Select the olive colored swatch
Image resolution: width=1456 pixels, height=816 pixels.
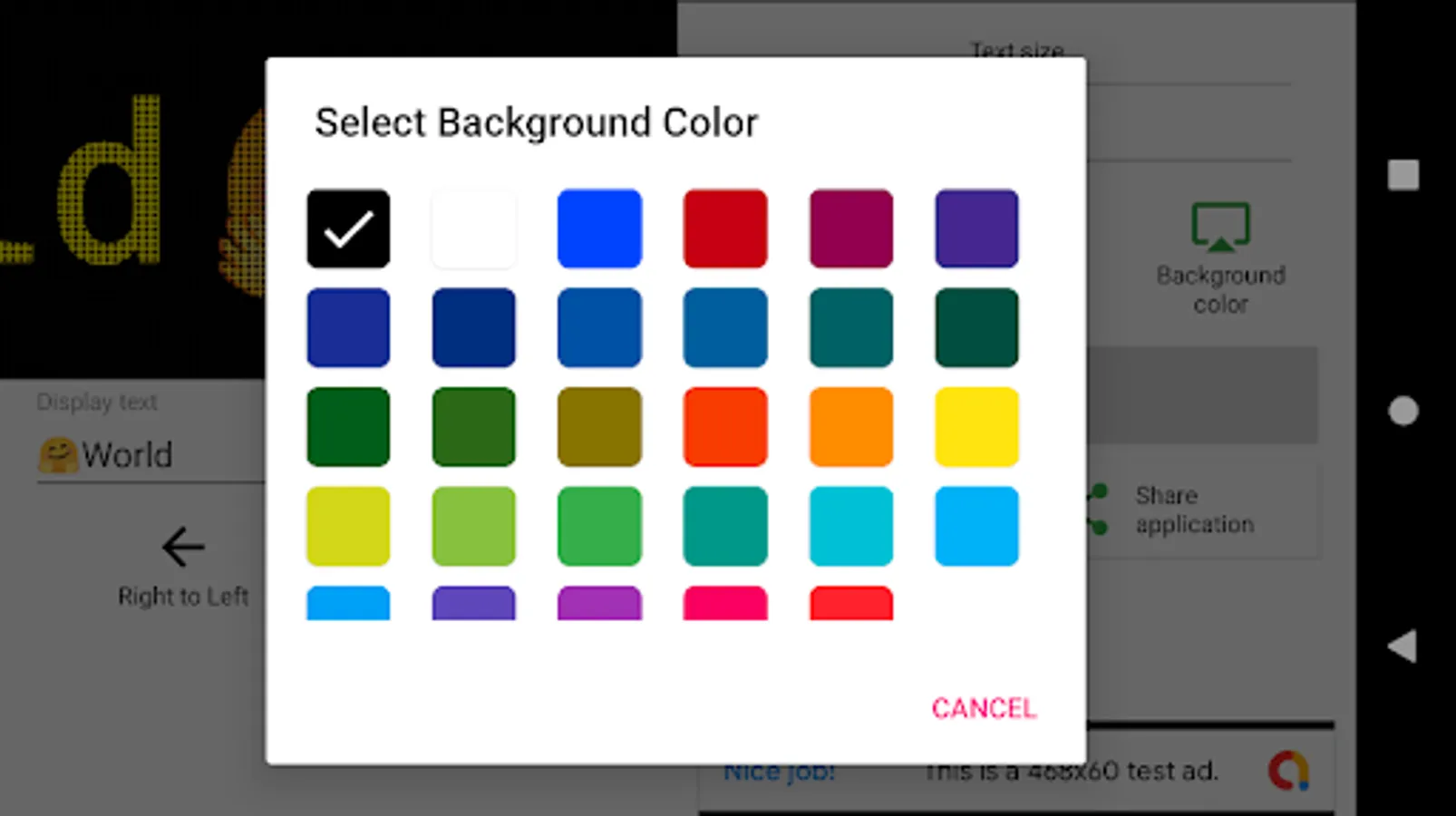click(x=599, y=426)
